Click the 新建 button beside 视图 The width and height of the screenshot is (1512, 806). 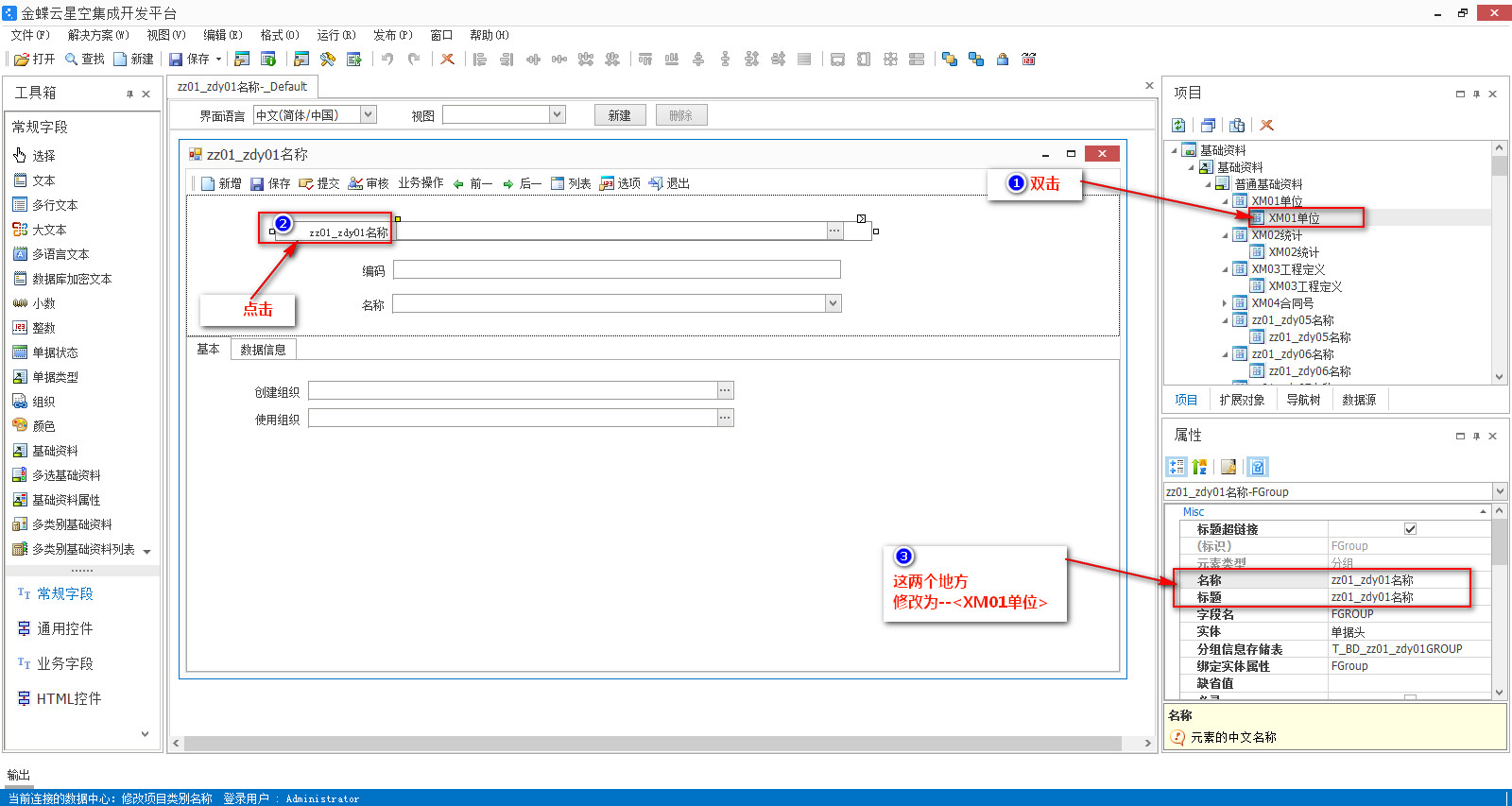point(620,115)
